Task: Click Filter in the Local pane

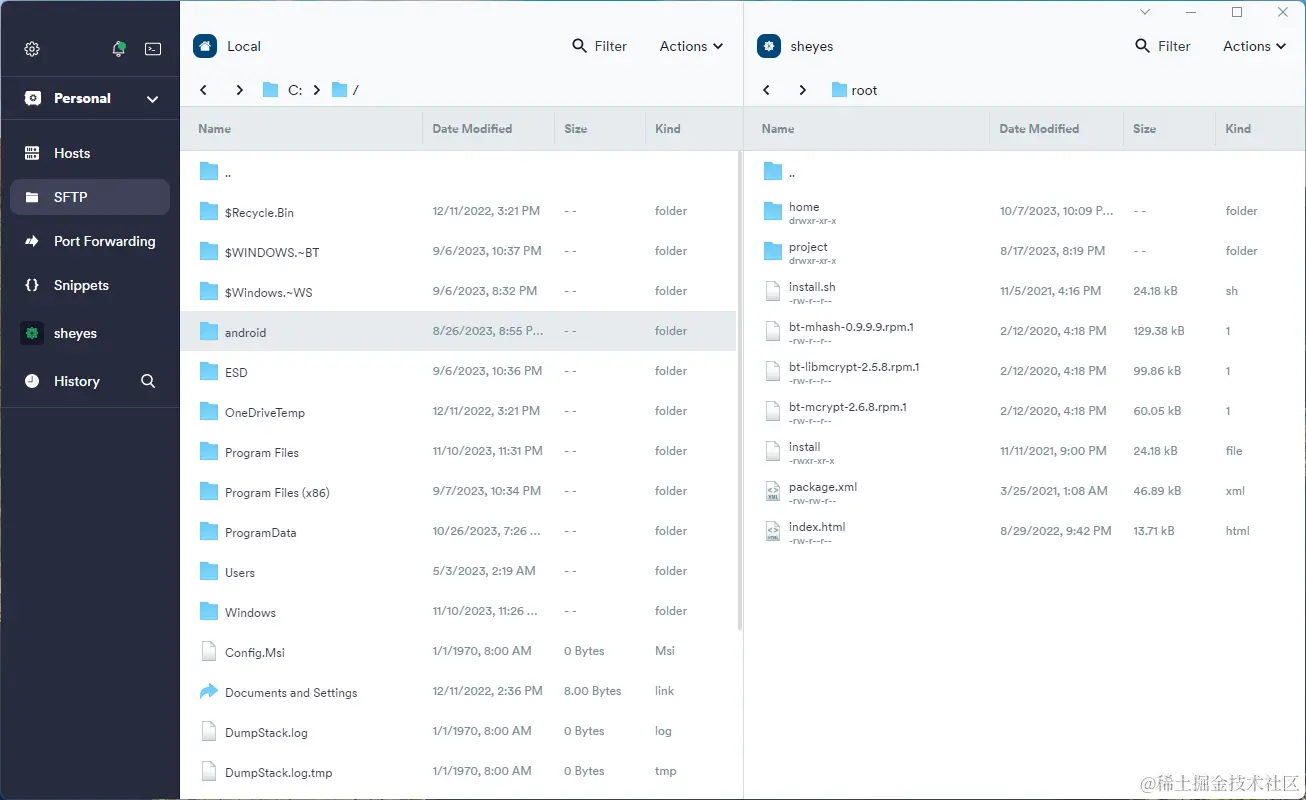Action: click(x=599, y=46)
